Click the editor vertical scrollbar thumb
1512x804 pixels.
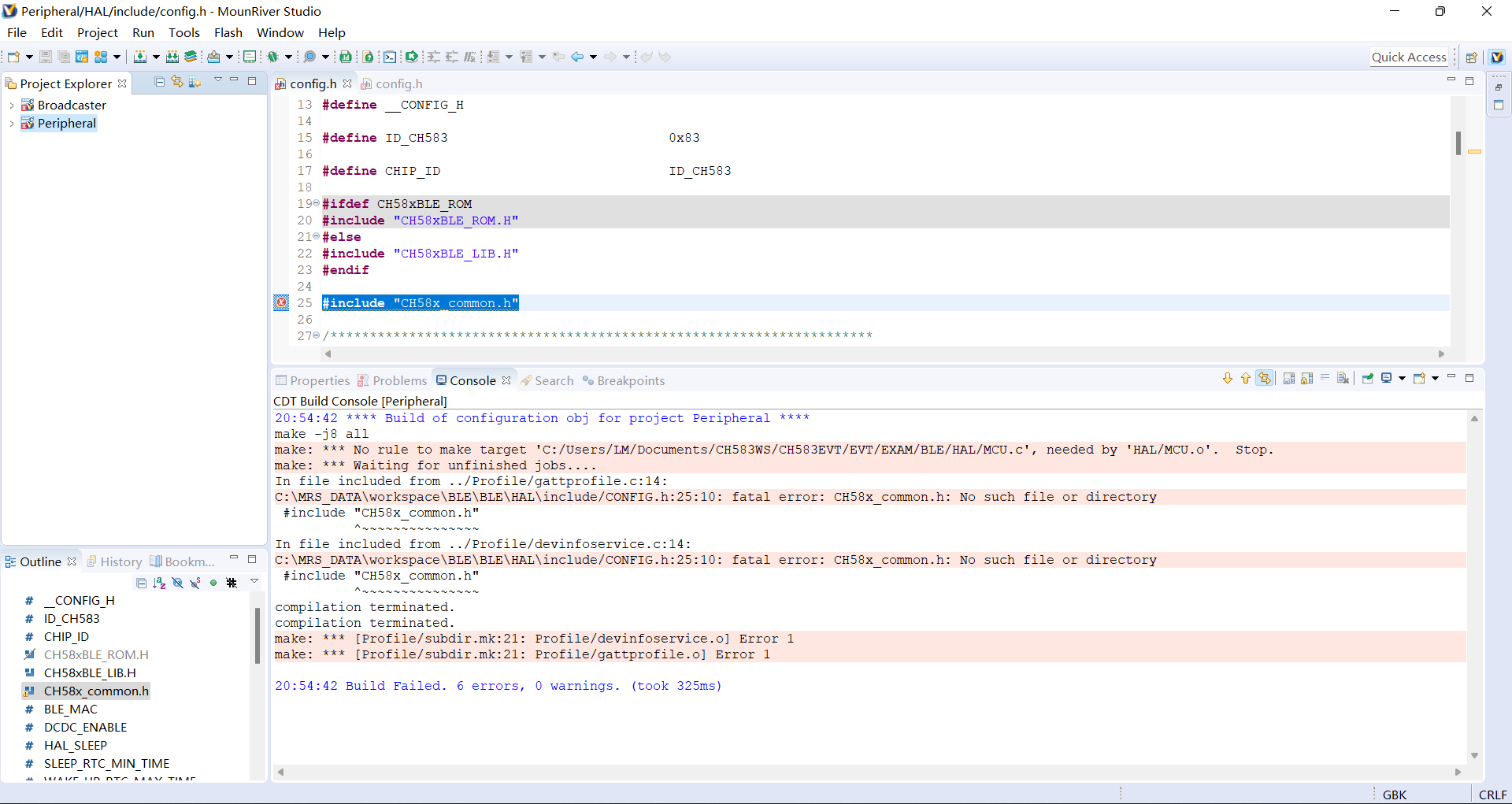tap(1458, 143)
